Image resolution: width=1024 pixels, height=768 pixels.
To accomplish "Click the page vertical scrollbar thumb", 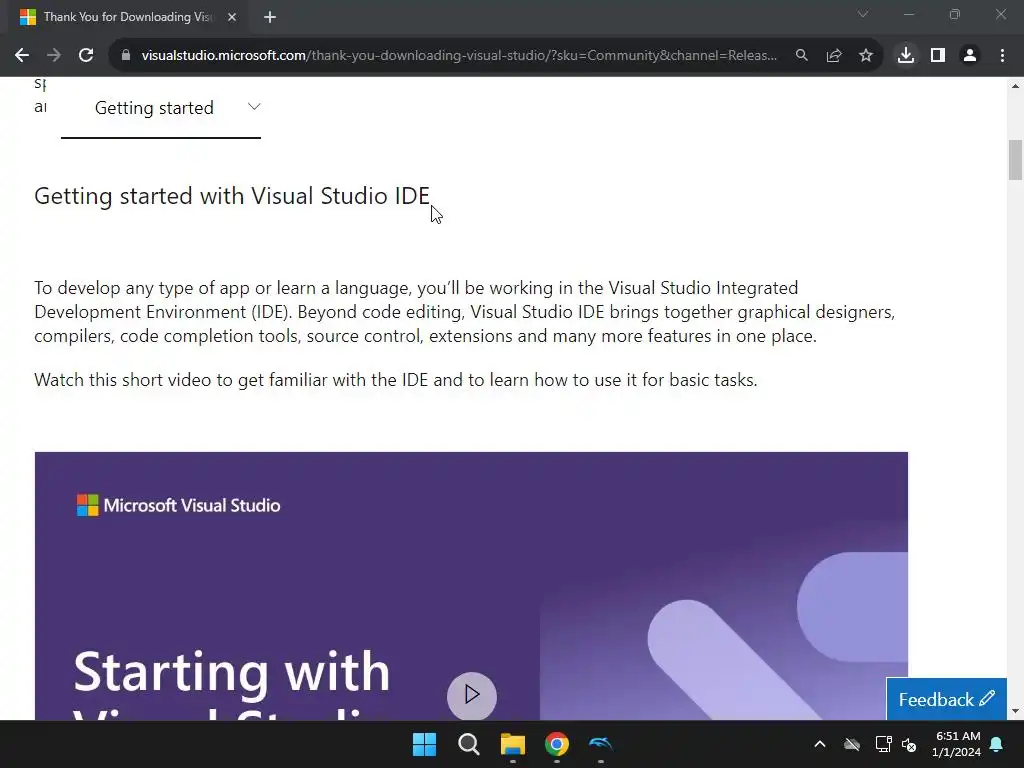I will click(1015, 160).
